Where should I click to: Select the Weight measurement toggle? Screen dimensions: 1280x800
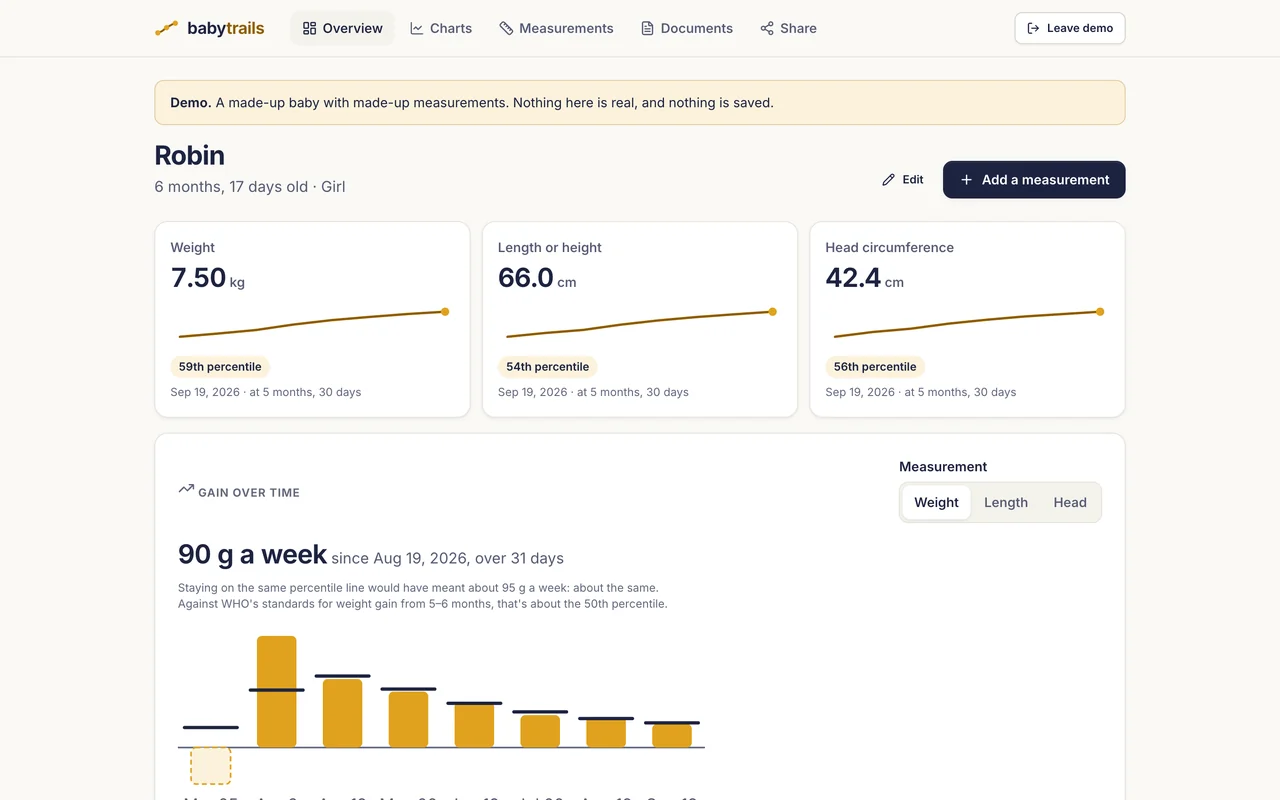tap(936, 502)
